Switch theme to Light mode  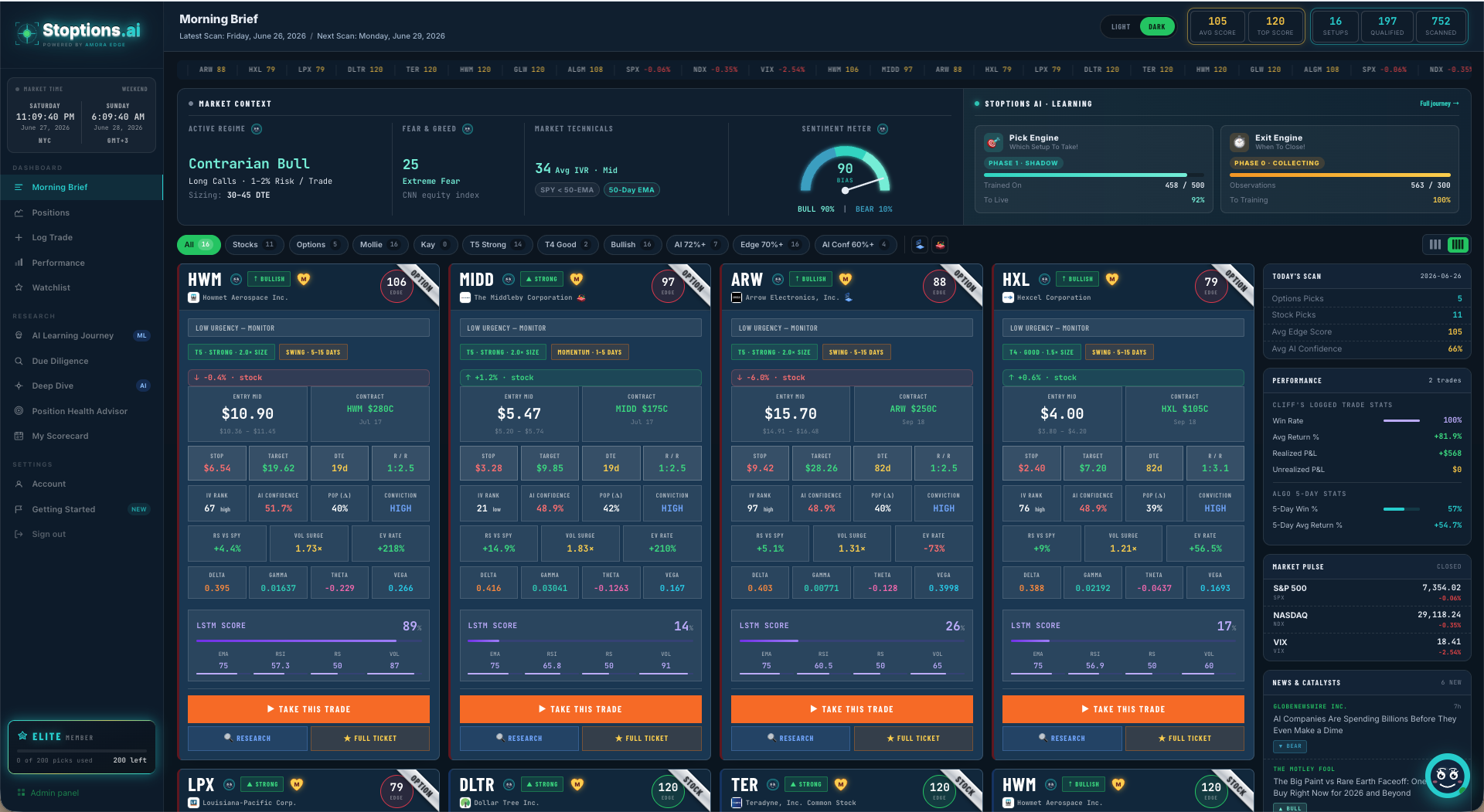[x=1121, y=27]
